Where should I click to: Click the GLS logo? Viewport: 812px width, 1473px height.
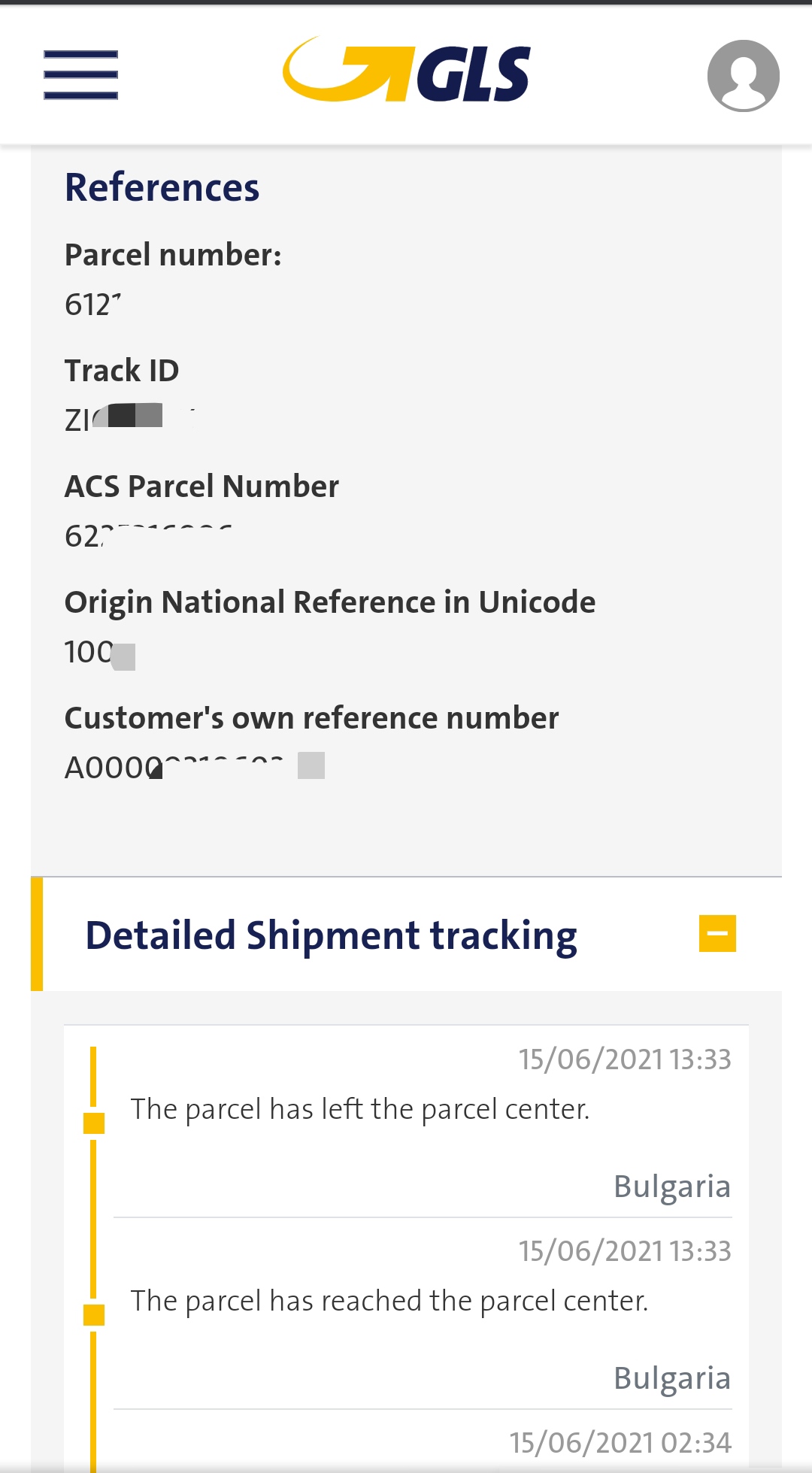pyautogui.click(x=407, y=71)
